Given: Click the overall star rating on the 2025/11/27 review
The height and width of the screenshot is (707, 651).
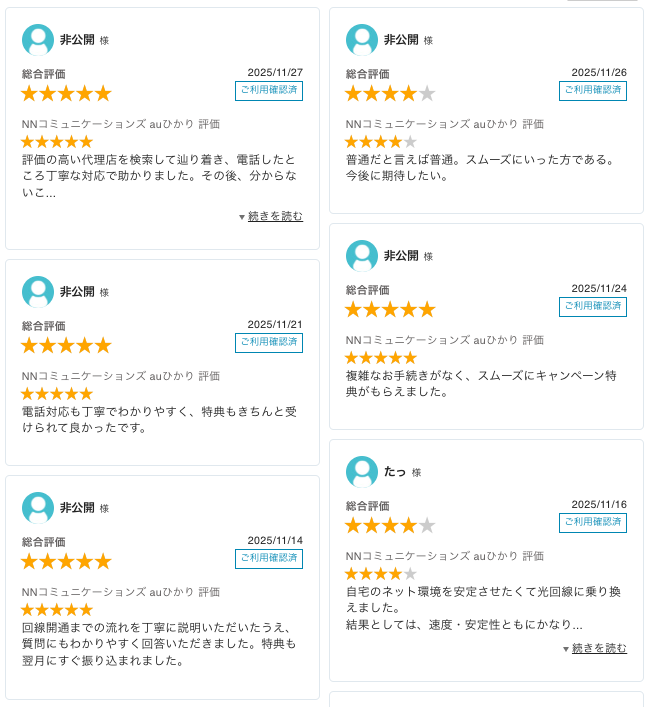Looking at the screenshot, I should (x=66, y=93).
